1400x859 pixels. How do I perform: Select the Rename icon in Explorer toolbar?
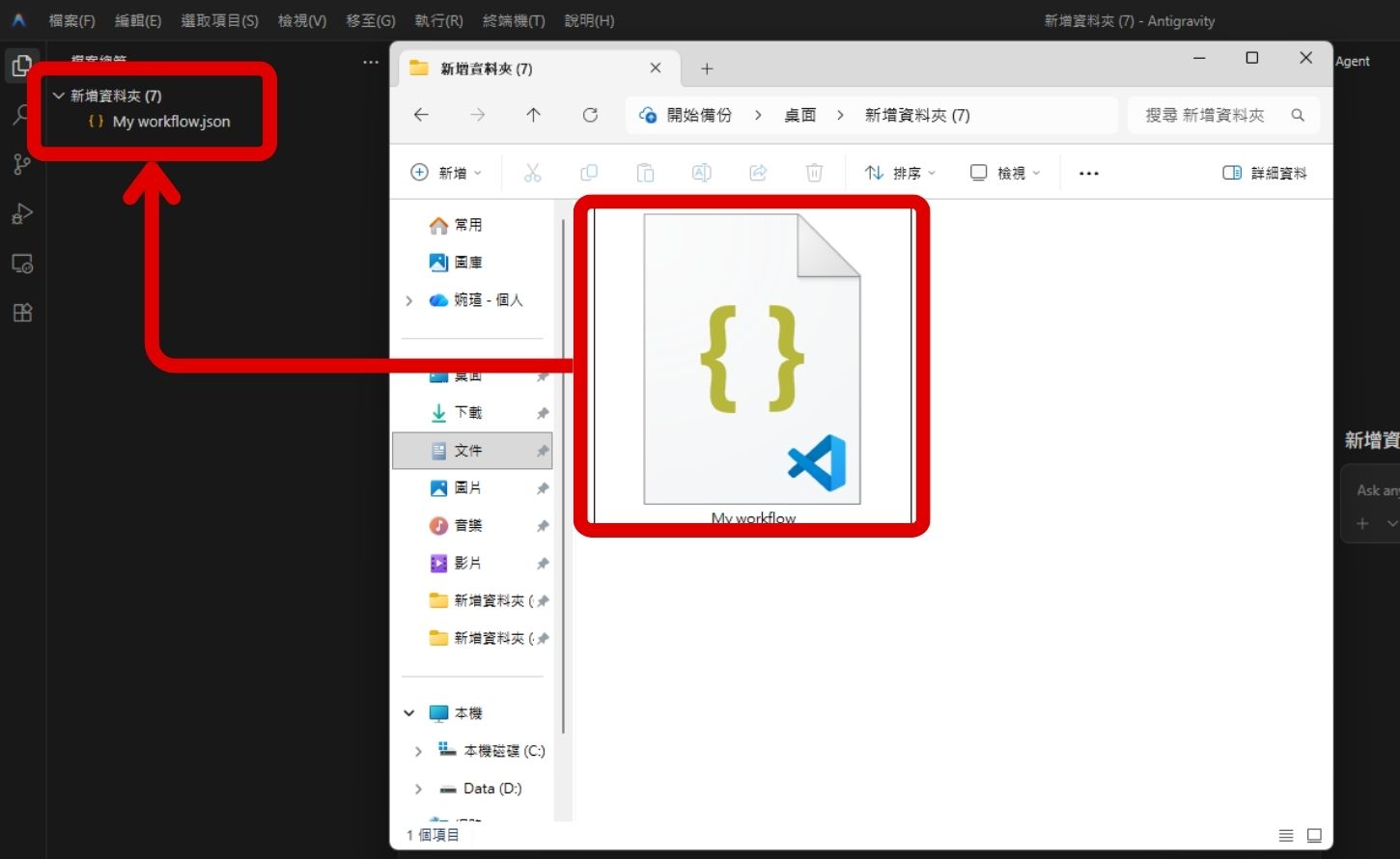pos(701,172)
